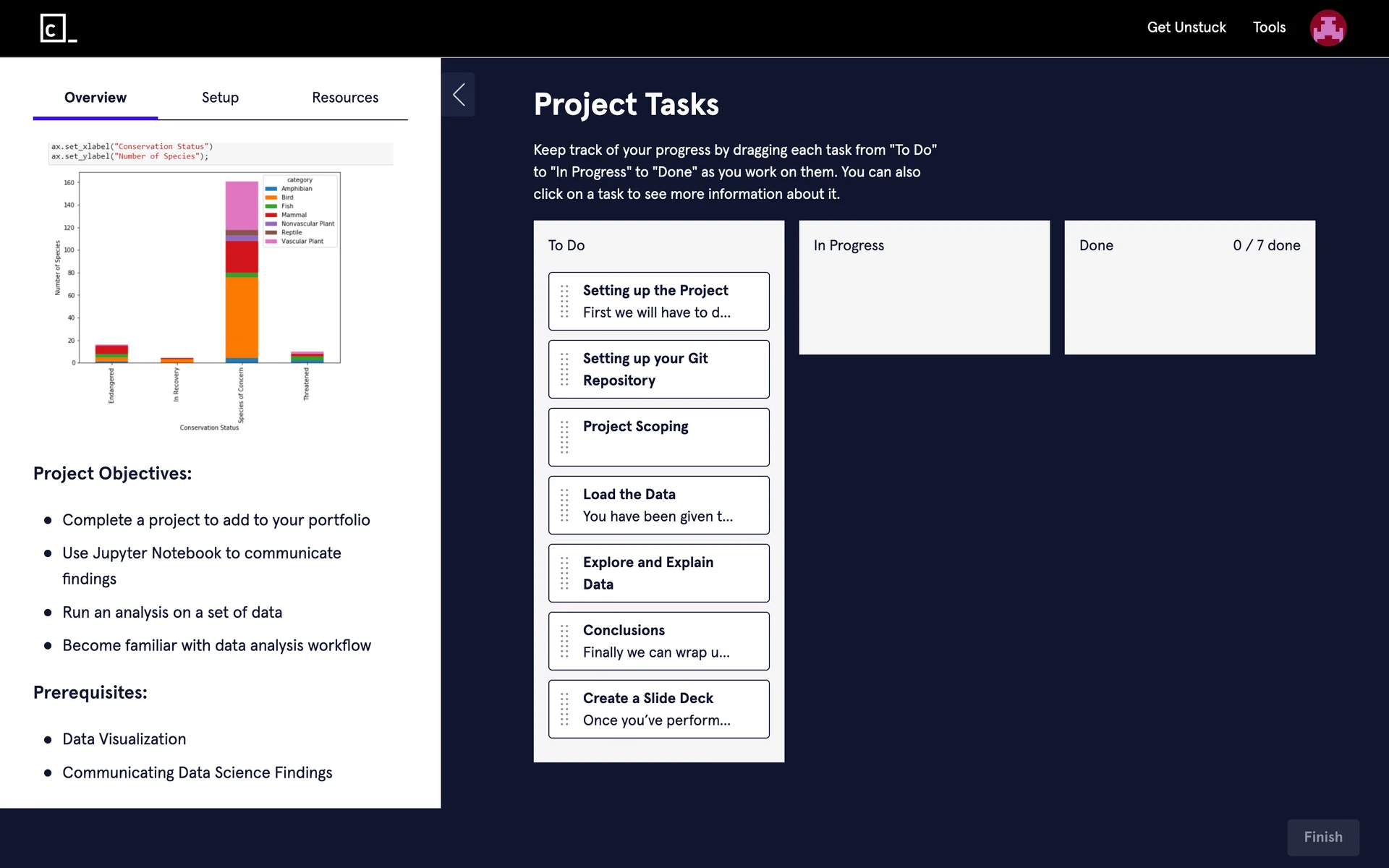1389x868 pixels.
Task: Select the Overview tab
Action: pyautogui.click(x=95, y=98)
